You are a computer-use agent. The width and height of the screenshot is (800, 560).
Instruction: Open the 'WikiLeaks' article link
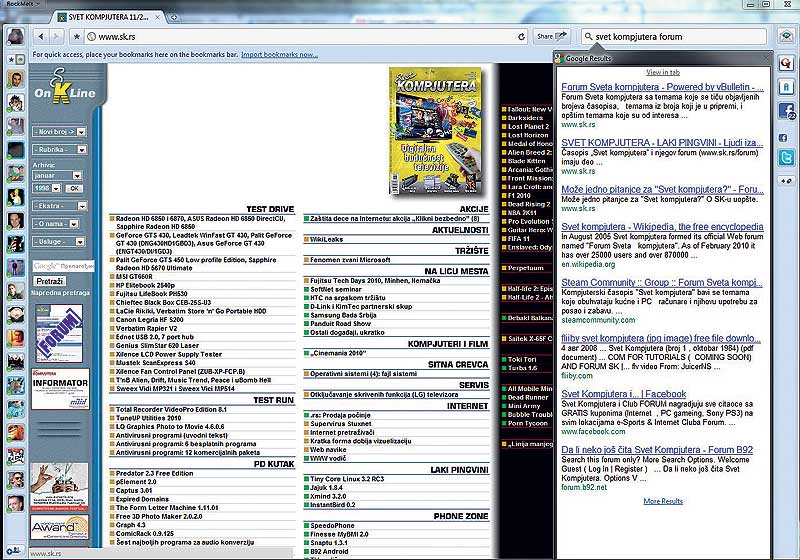[x=327, y=239]
